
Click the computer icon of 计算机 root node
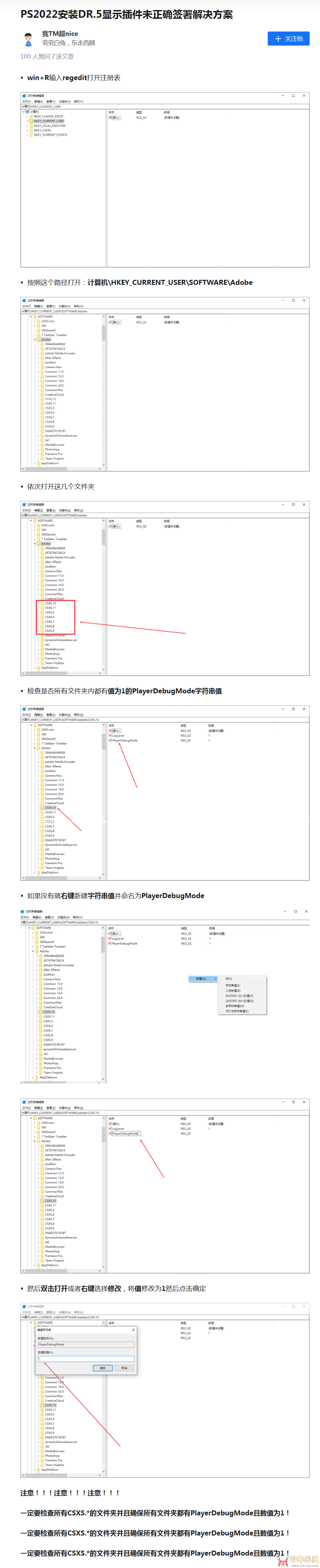[x=28, y=111]
